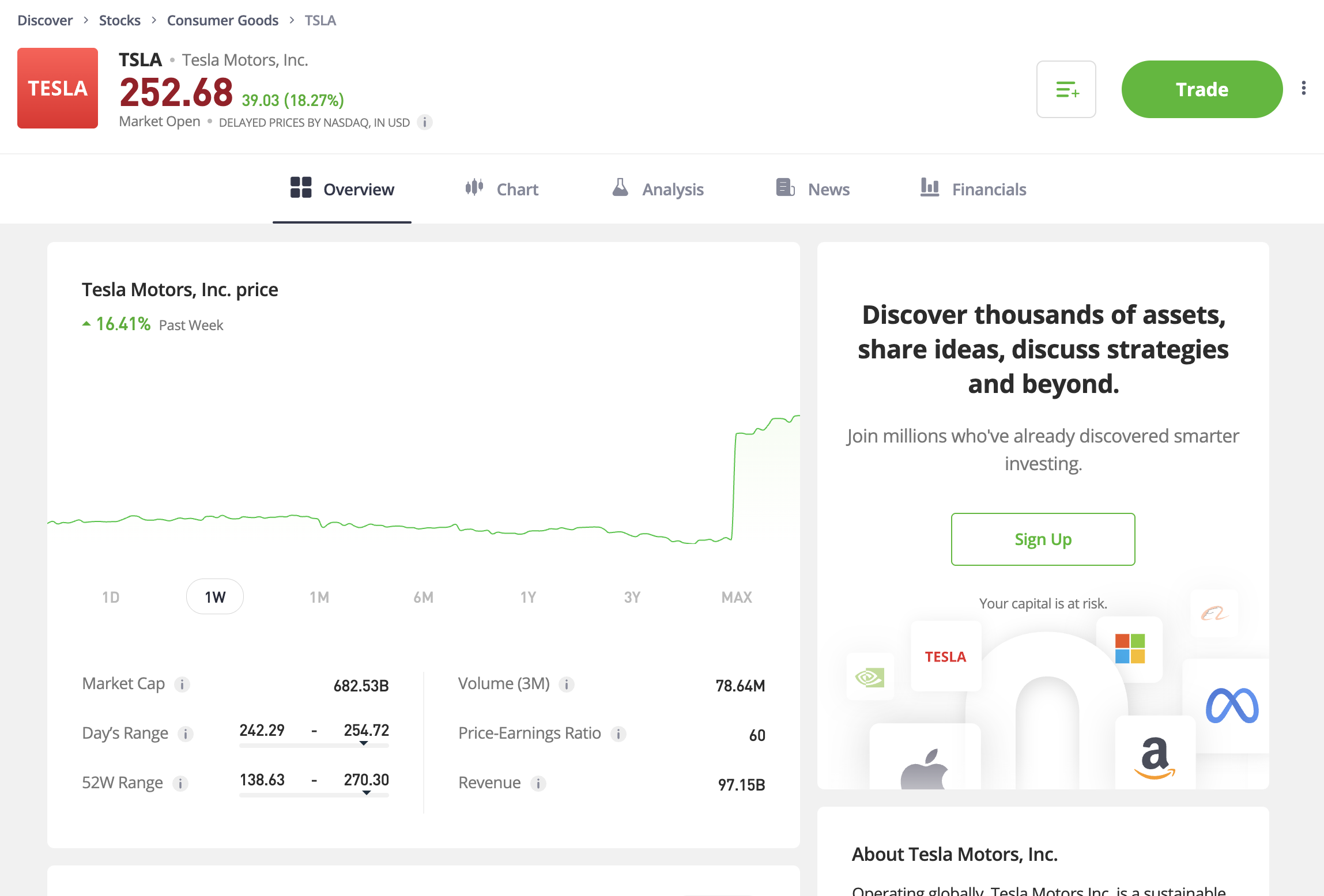Click the Revenue info icon

[538, 783]
